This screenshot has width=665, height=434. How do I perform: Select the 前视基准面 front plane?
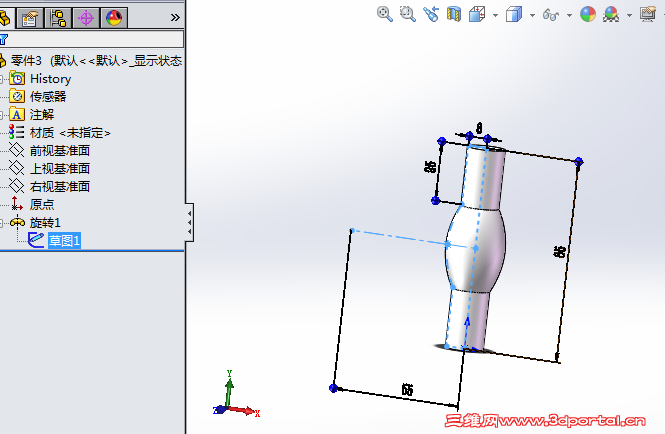pyautogui.click(x=60, y=151)
